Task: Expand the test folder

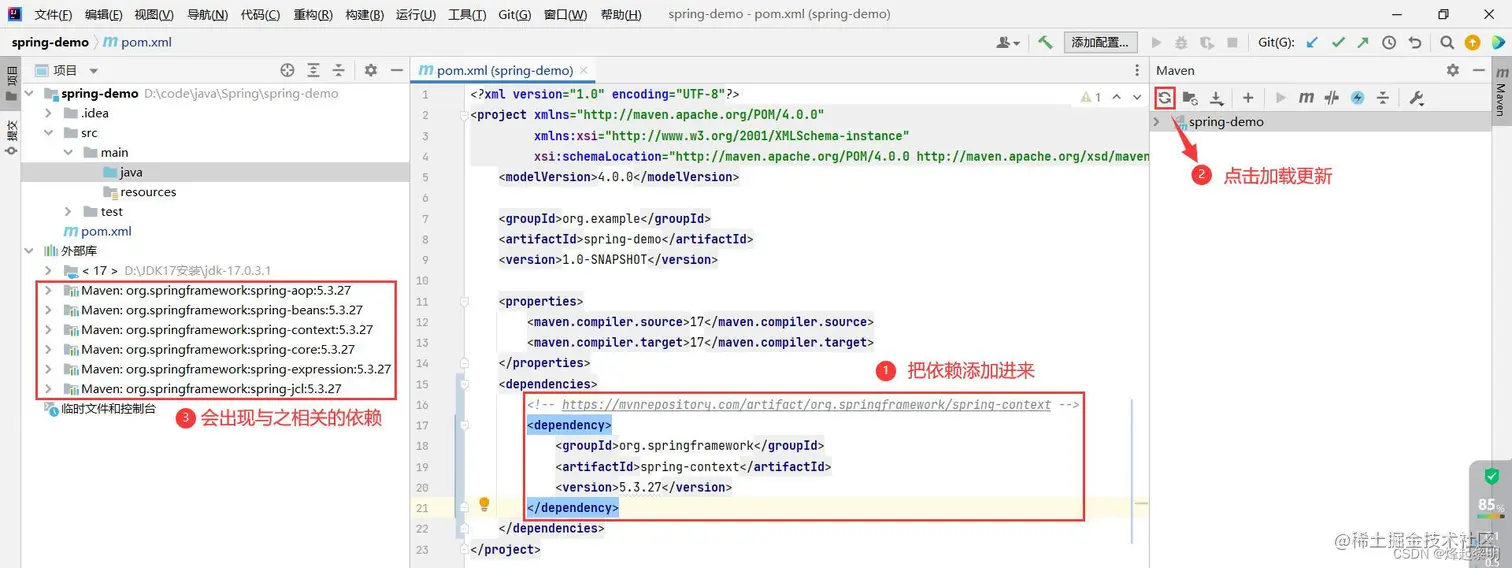Action: click(x=68, y=211)
